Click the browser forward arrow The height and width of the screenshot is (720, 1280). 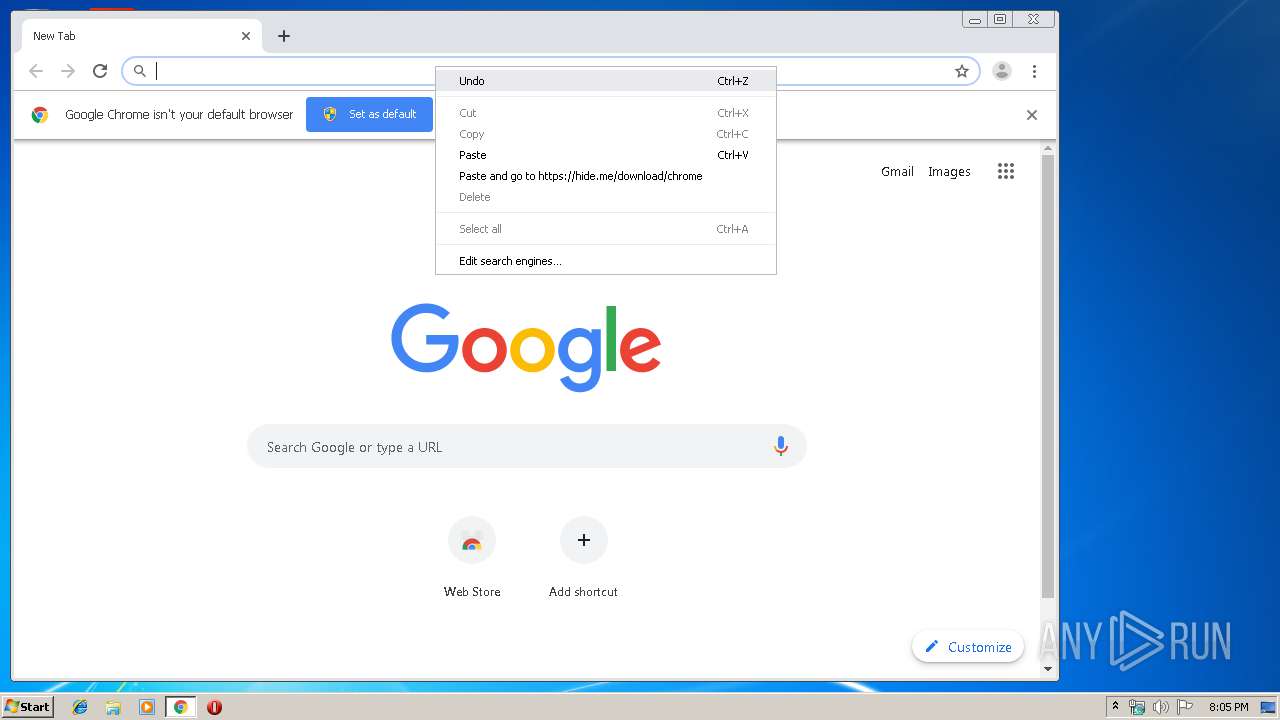(68, 71)
